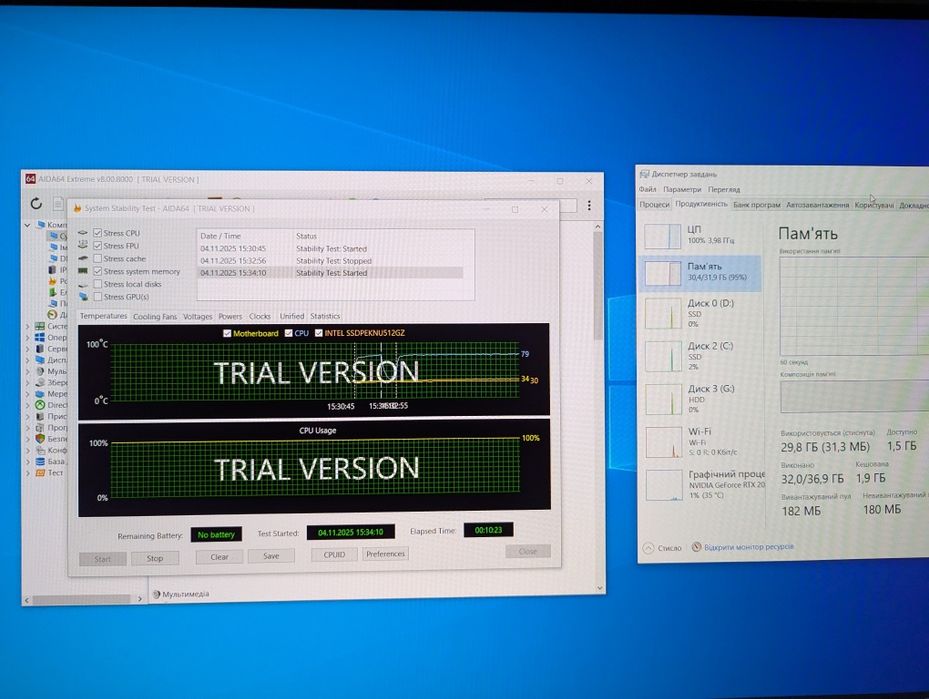This screenshot has height=699, width=929.
Task: Expand the Display tree node chevron
Action: coord(27,360)
